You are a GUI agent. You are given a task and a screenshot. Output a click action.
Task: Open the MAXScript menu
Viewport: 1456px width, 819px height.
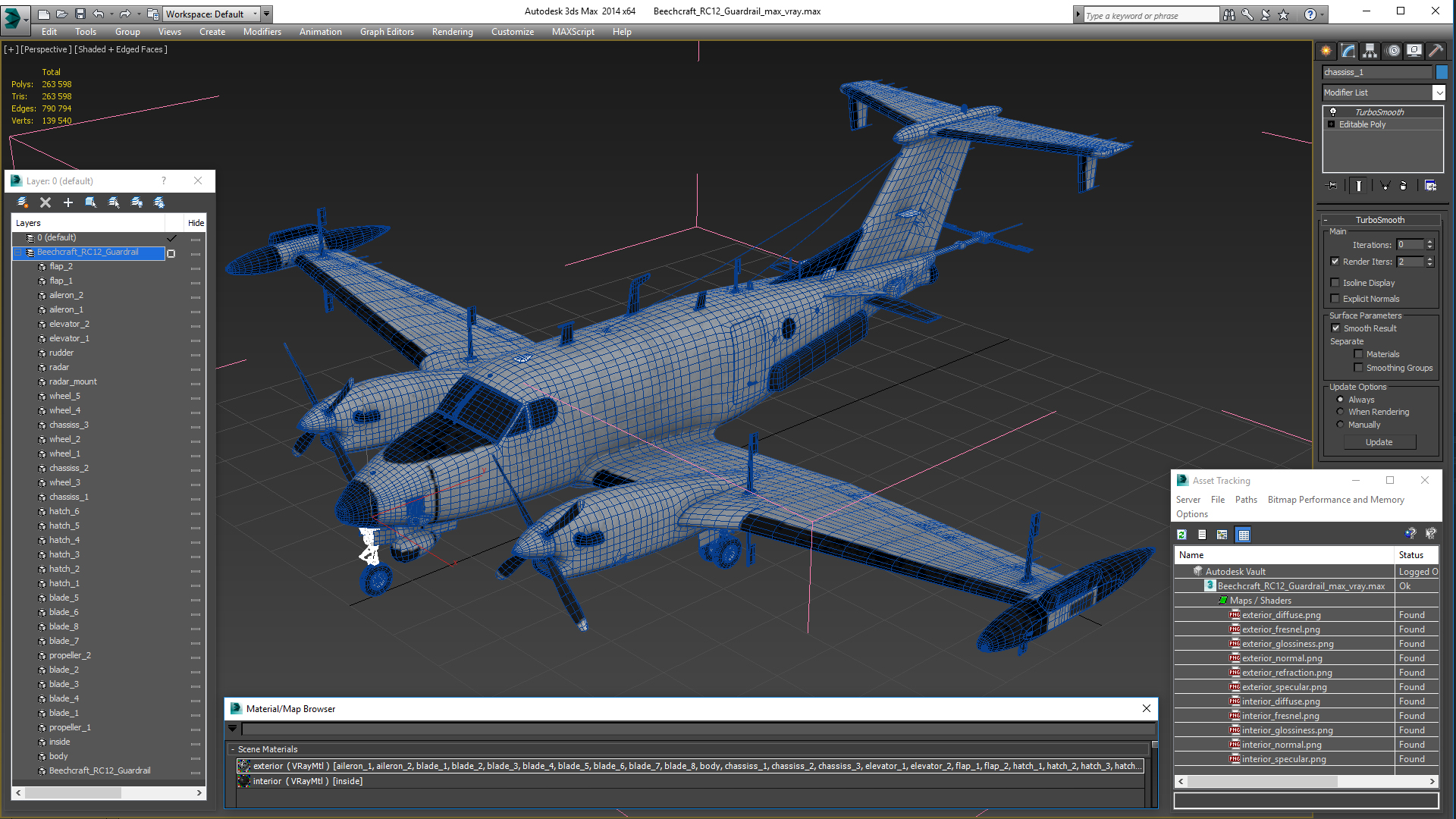coord(573,32)
